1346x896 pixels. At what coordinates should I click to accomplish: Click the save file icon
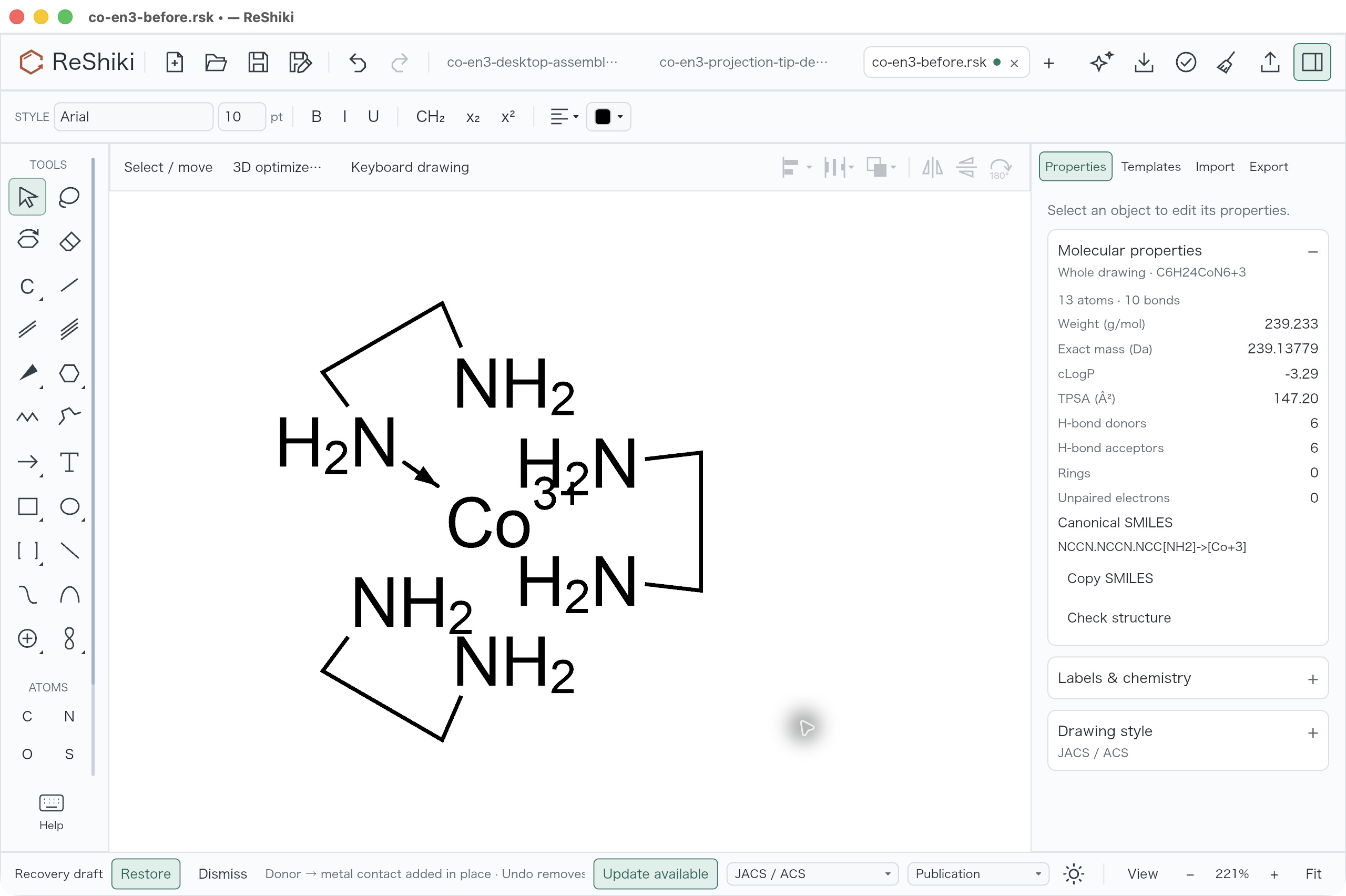[258, 62]
